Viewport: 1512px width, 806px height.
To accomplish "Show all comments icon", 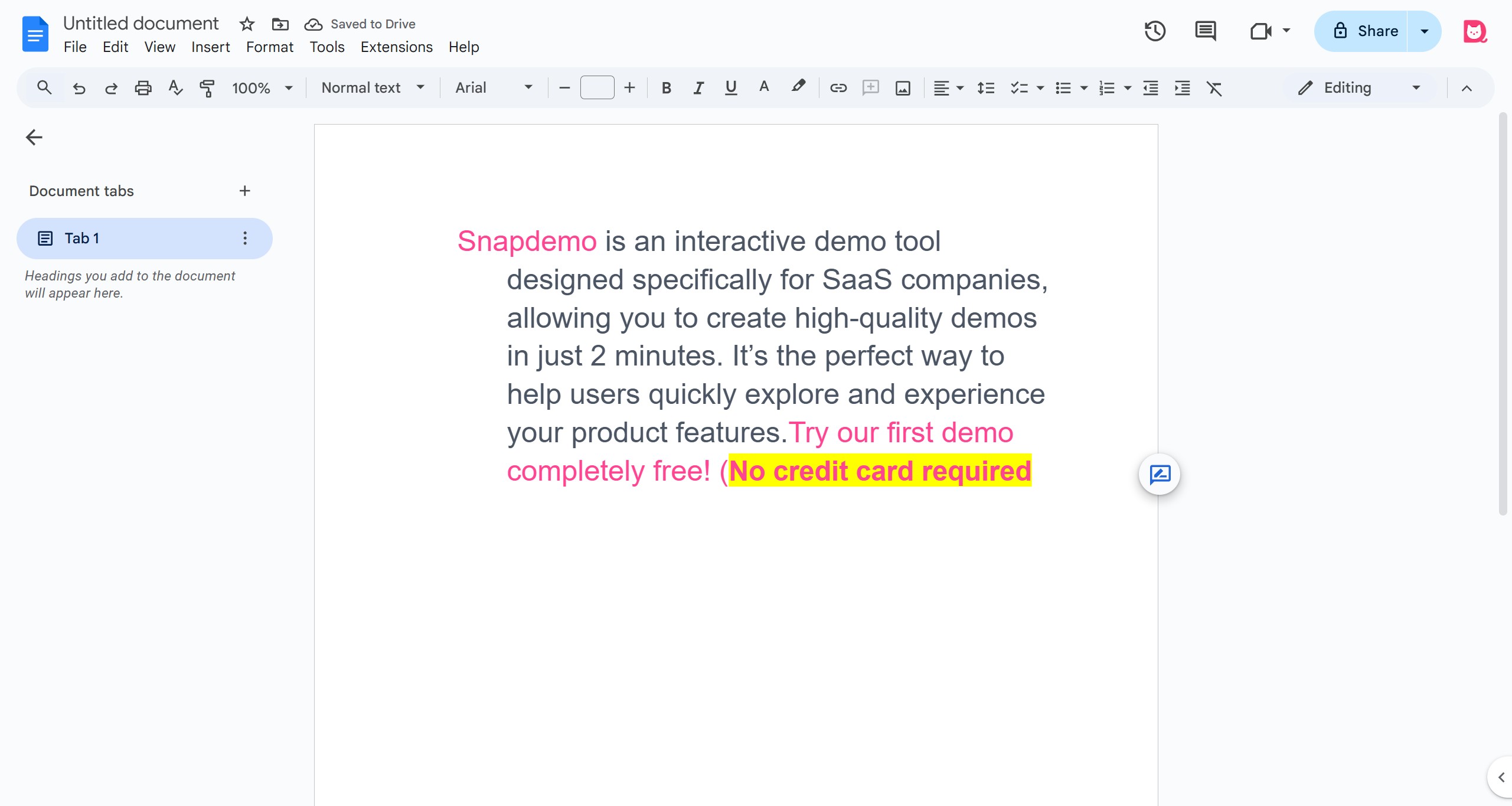I will point(1205,31).
